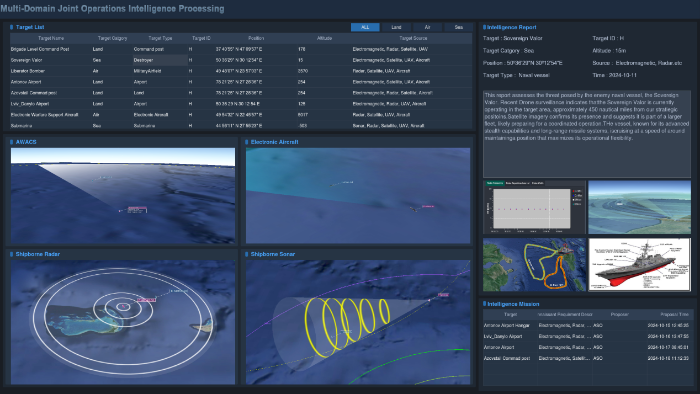This screenshot has height=394, width=700.
Task: Click into the intelligence report text area
Action: click(587, 134)
